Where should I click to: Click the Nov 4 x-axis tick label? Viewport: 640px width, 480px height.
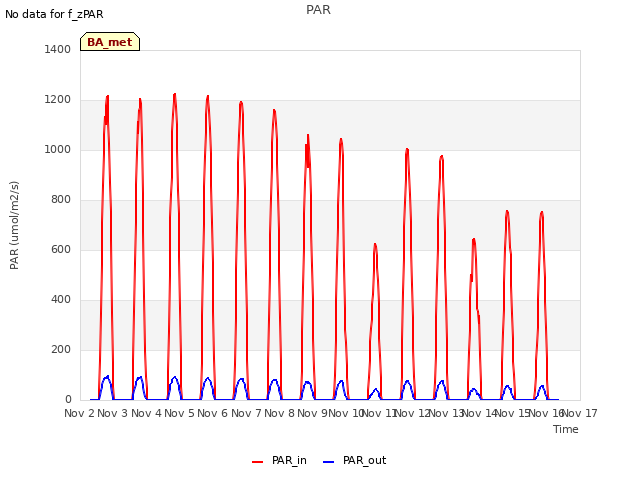pyautogui.click(x=146, y=413)
